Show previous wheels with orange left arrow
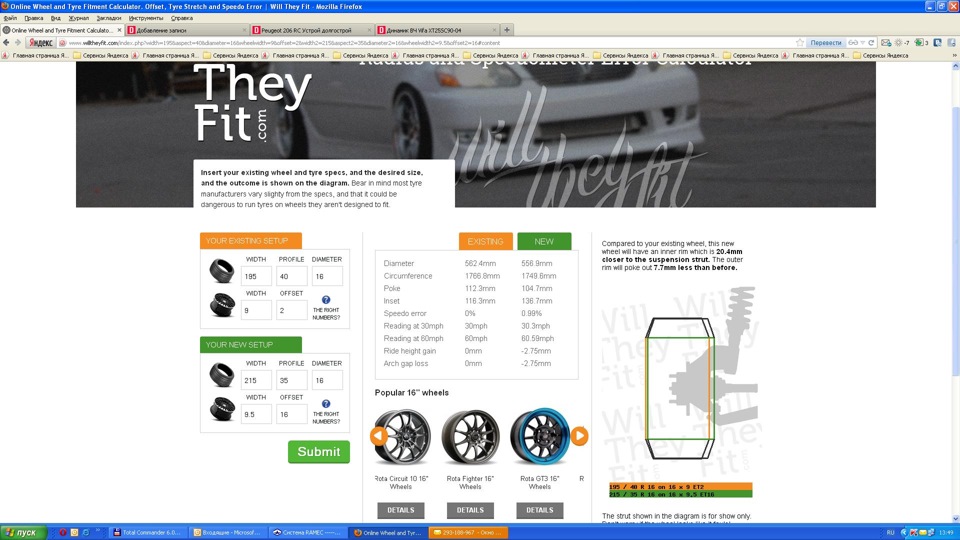This screenshot has width=960, height=540. pyautogui.click(x=378, y=436)
